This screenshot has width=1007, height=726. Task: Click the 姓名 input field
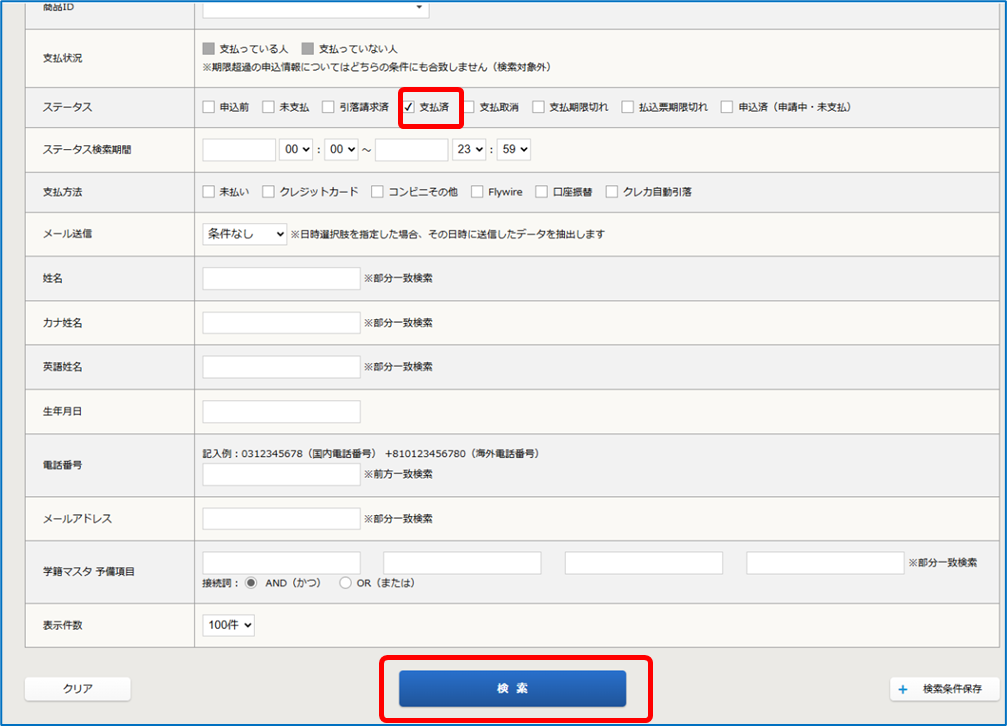coord(281,278)
